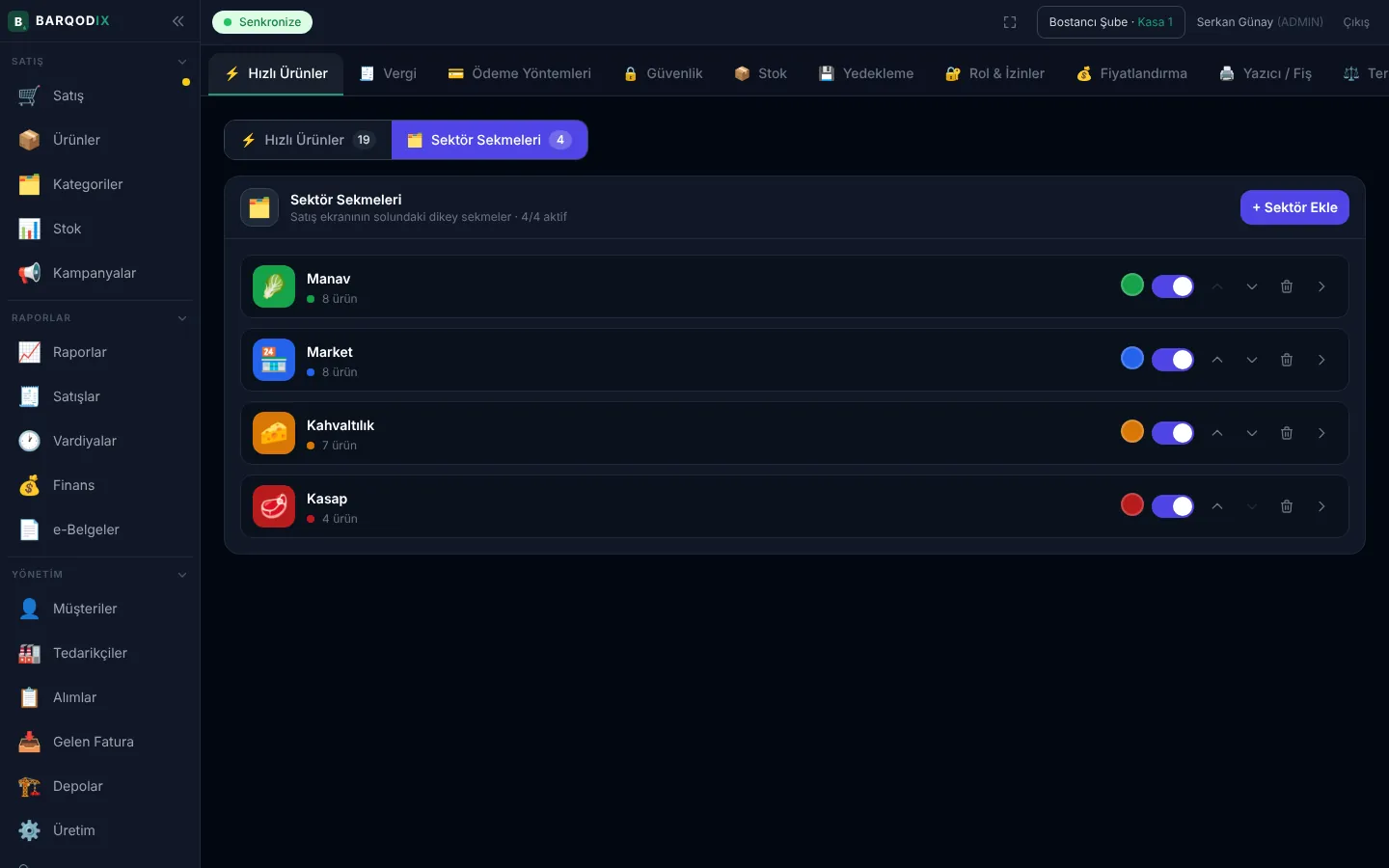Viewport: 1389px width, 868px height.
Task: Open the Güvenlik tab
Action: [663, 73]
